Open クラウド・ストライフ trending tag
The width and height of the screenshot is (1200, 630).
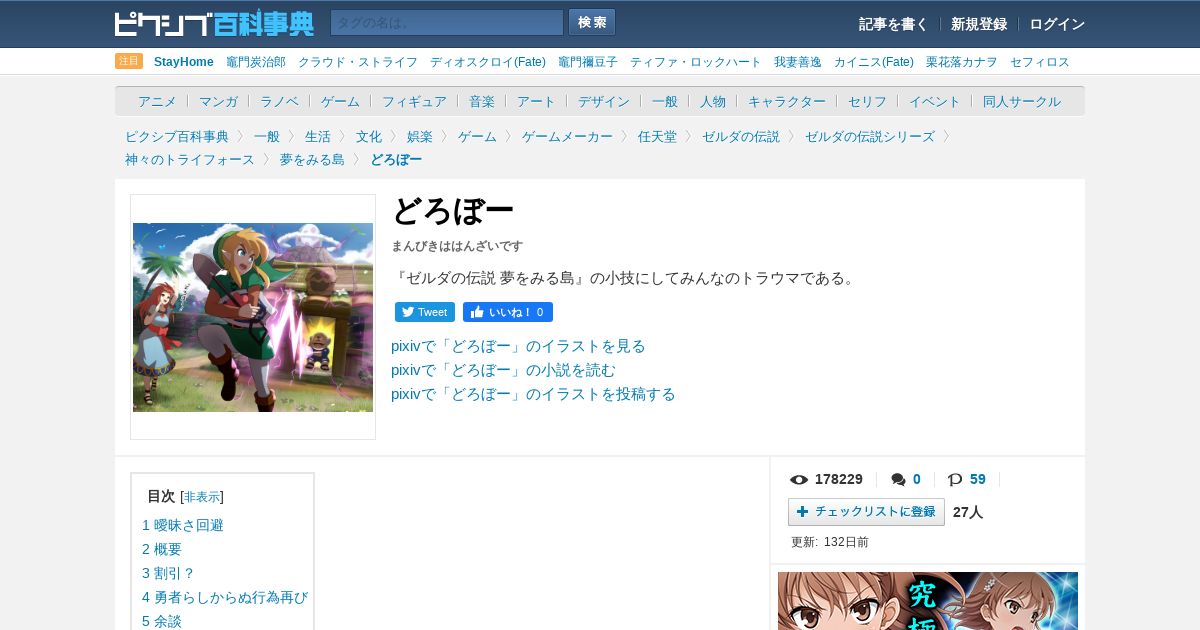tap(358, 62)
